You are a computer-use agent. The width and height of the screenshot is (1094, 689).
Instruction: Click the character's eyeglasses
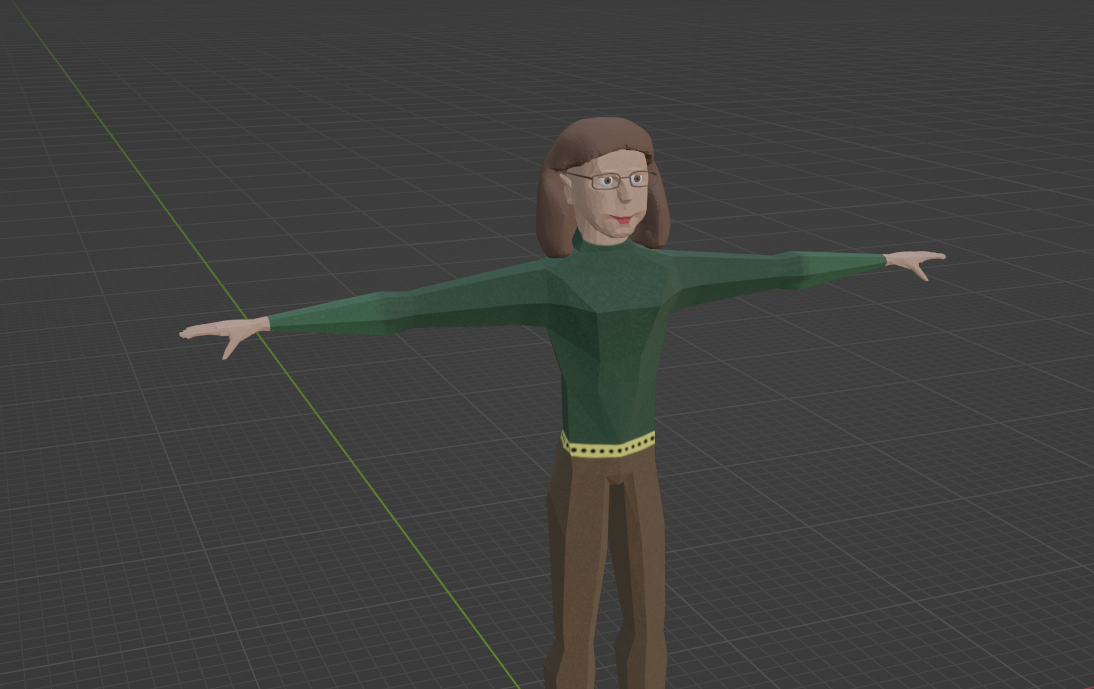click(x=619, y=181)
